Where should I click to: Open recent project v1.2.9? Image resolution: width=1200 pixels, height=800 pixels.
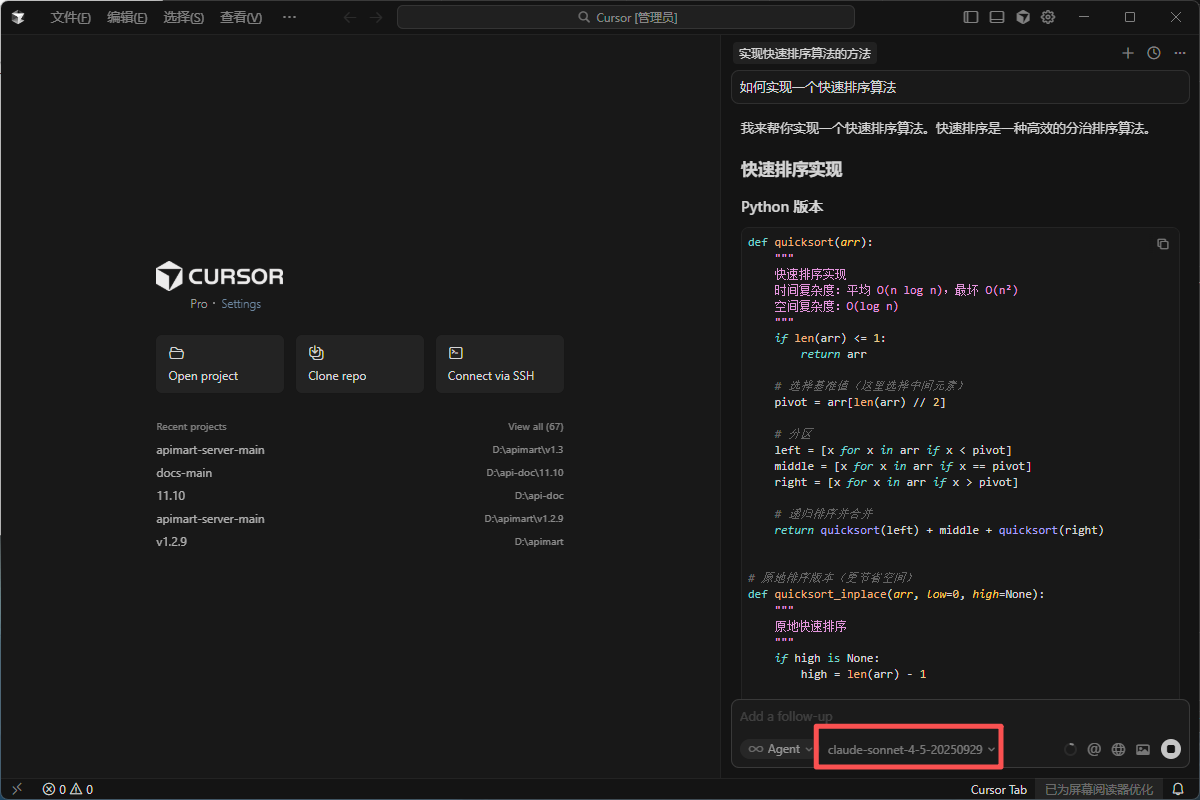[x=360, y=542]
